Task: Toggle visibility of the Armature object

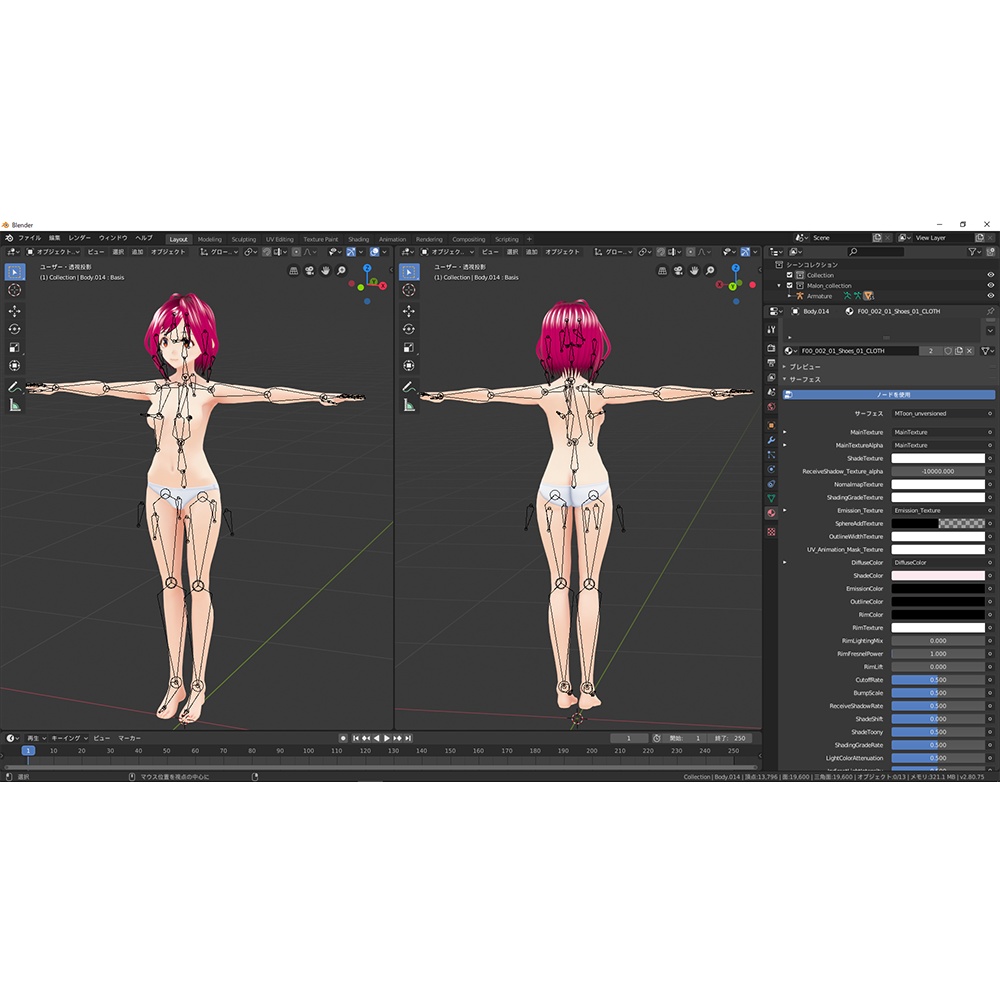Action: pyautogui.click(x=989, y=296)
